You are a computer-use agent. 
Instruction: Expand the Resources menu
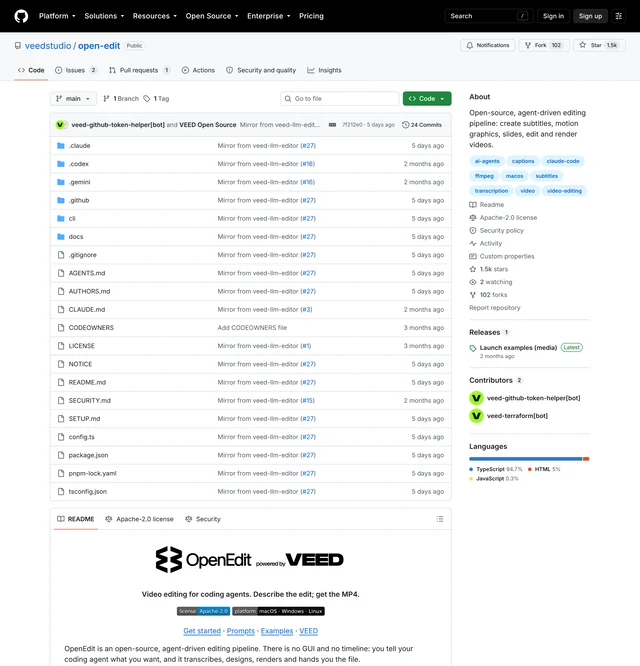pos(155,16)
